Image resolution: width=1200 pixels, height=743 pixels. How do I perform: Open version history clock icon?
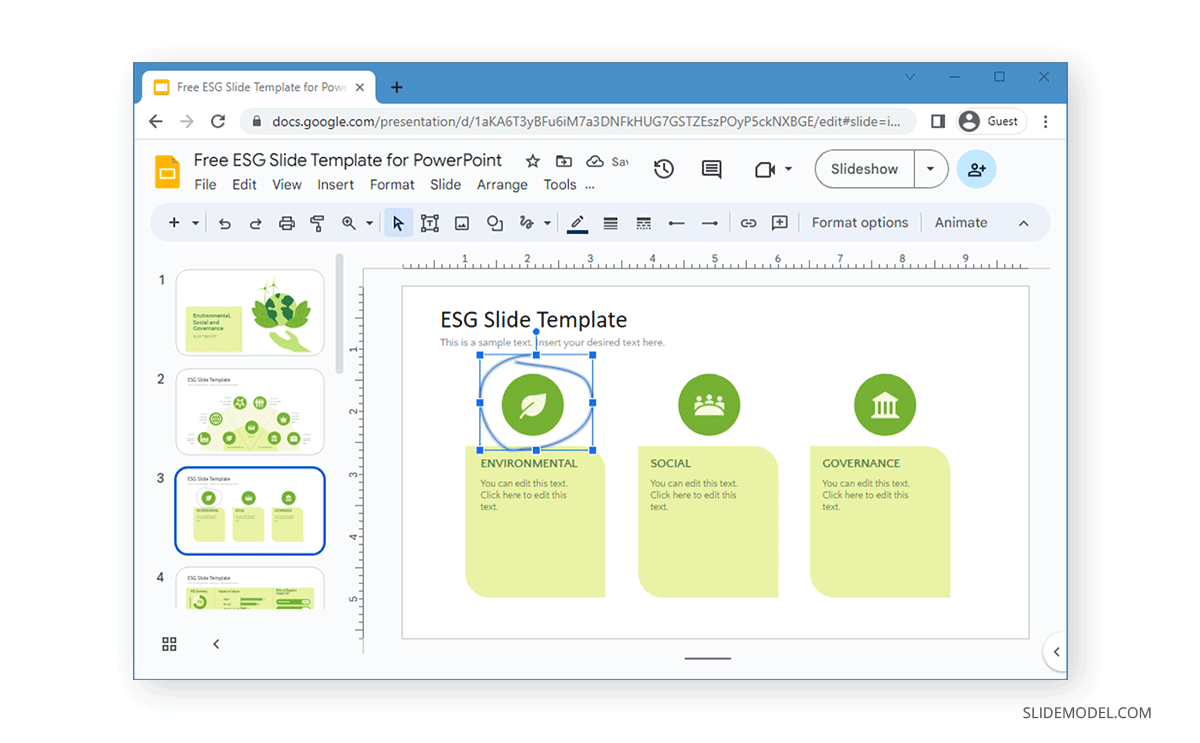(x=664, y=169)
